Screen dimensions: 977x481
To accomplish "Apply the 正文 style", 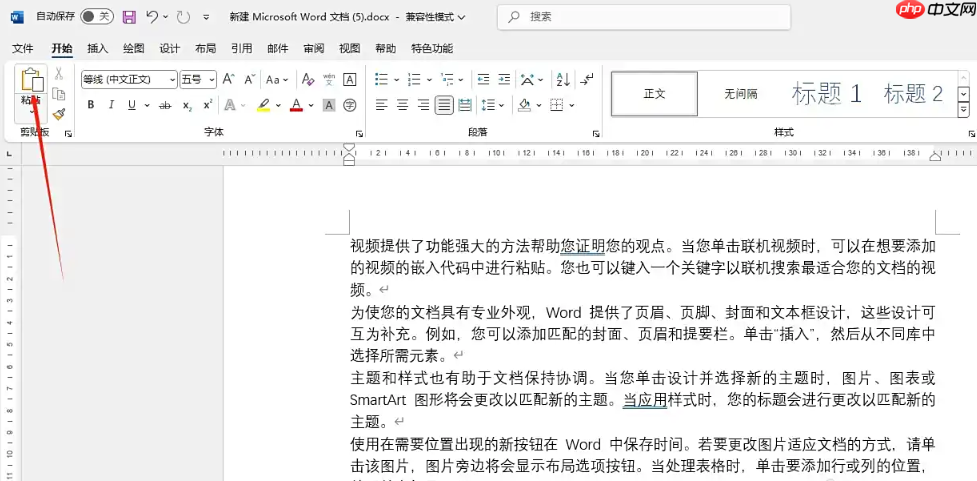I will point(654,94).
